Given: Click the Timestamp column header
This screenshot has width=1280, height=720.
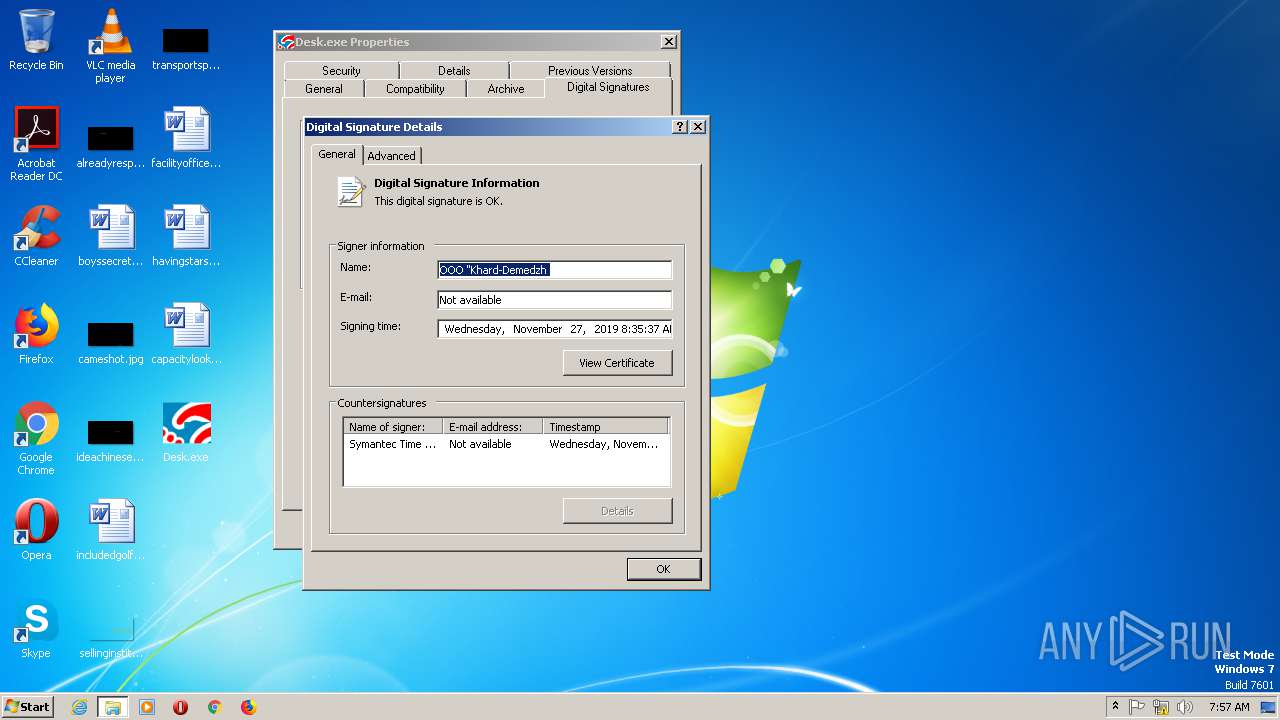Looking at the screenshot, I should (605, 427).
